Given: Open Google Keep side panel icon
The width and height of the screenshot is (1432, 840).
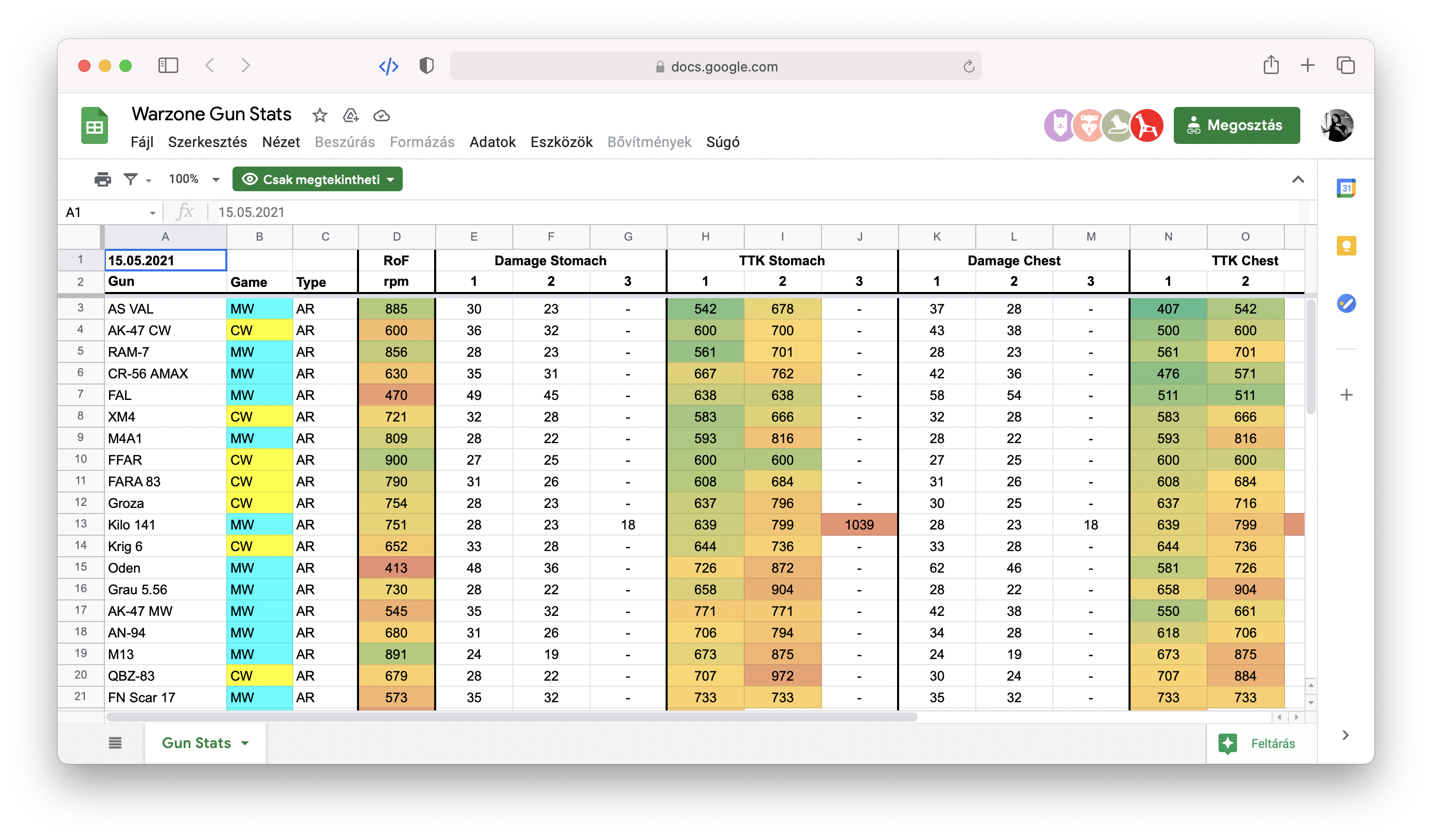Looking at the screenshot, I should pos(1346,246).
